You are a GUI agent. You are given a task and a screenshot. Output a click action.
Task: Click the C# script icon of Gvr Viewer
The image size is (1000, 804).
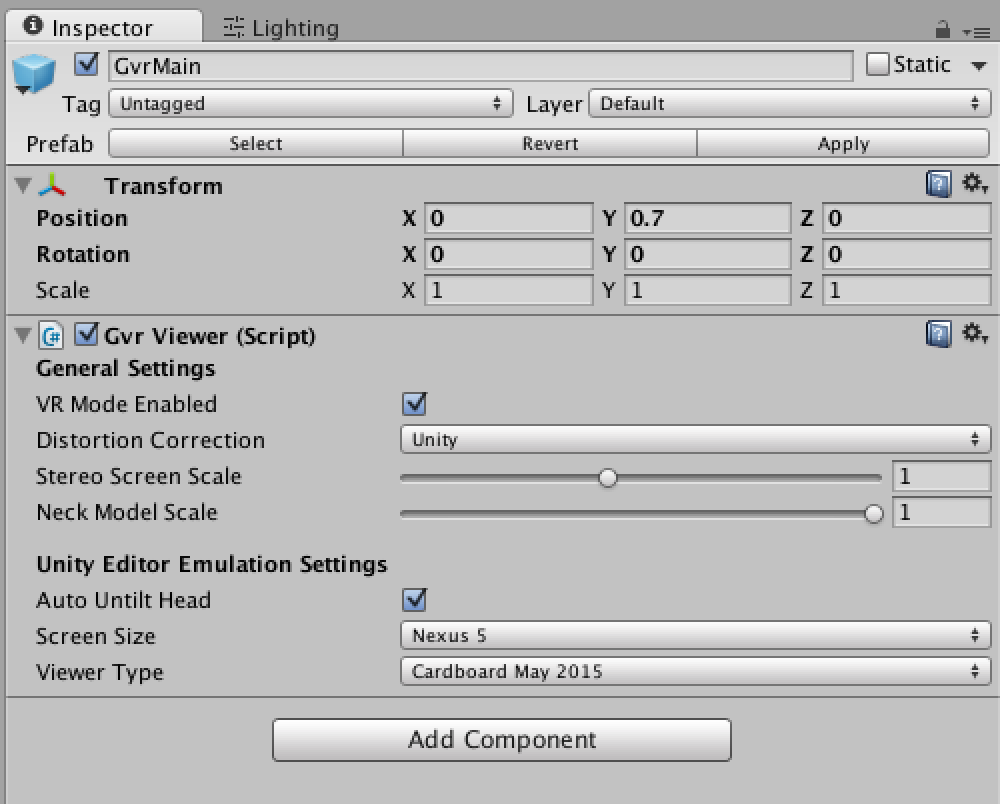[51, 335]
